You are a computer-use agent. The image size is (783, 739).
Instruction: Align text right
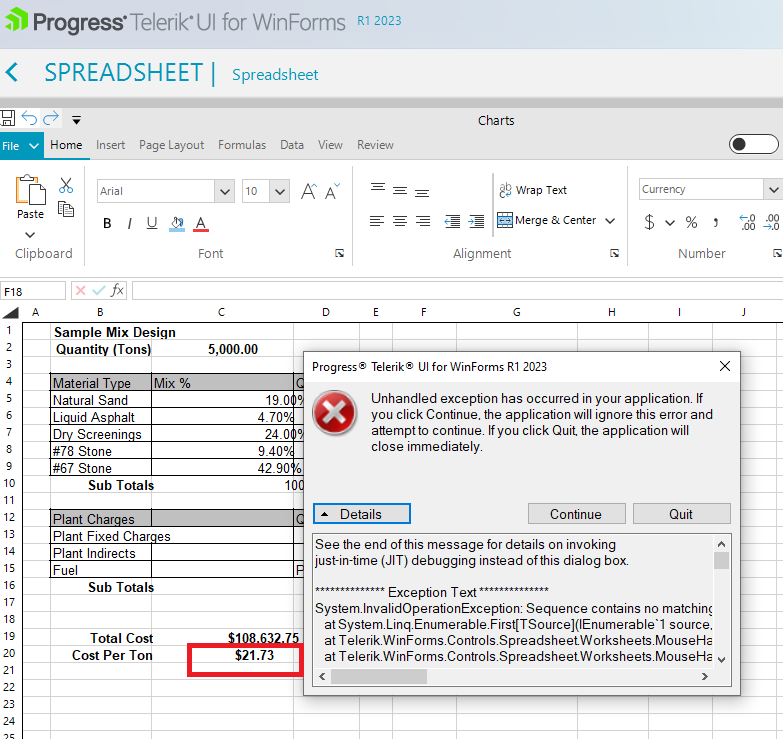pos(422,221)
